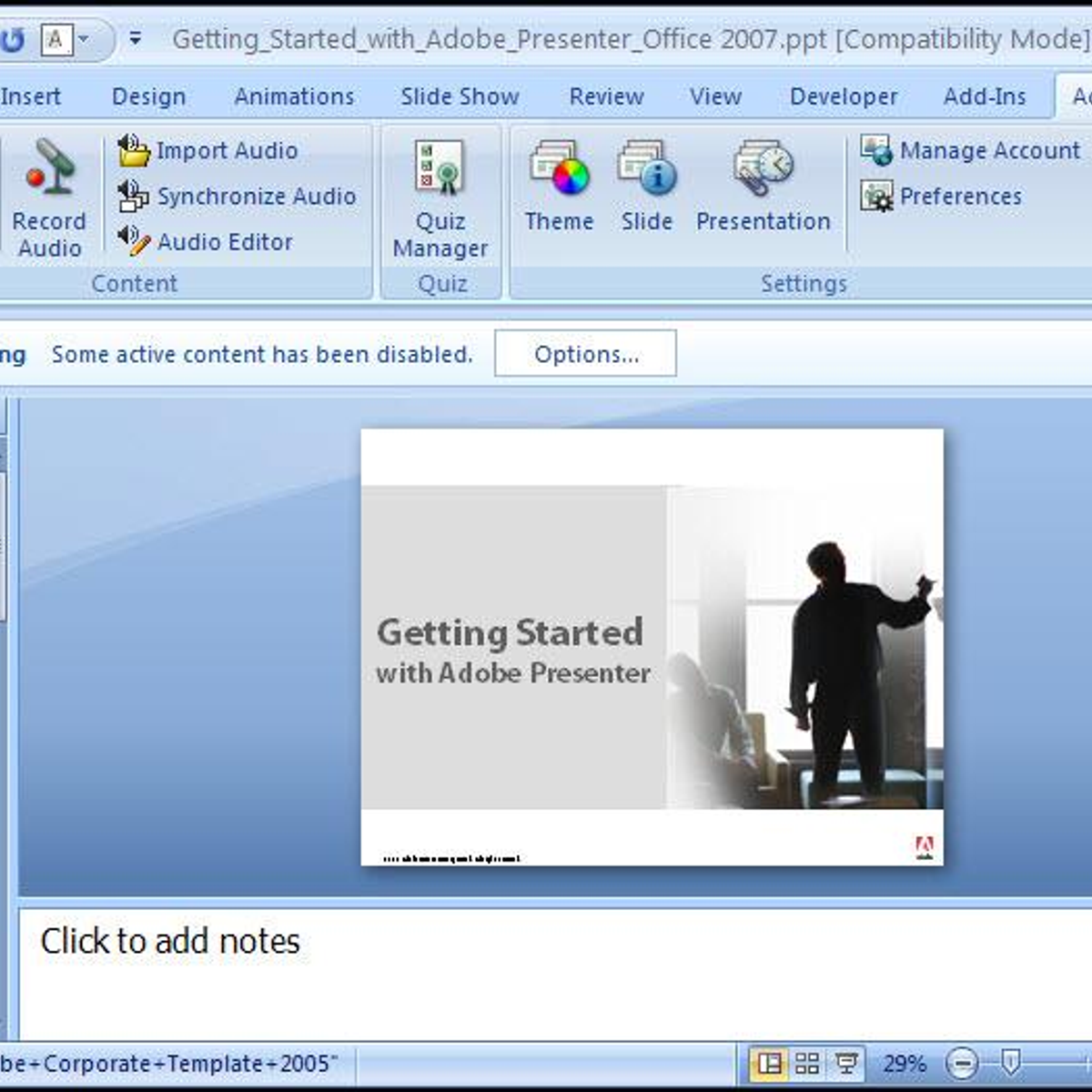This screenshot has width=1092, height=1092.
Task: Expand the Quick Access Toolbar customize arrow
Action: click(x=136, y=39)
